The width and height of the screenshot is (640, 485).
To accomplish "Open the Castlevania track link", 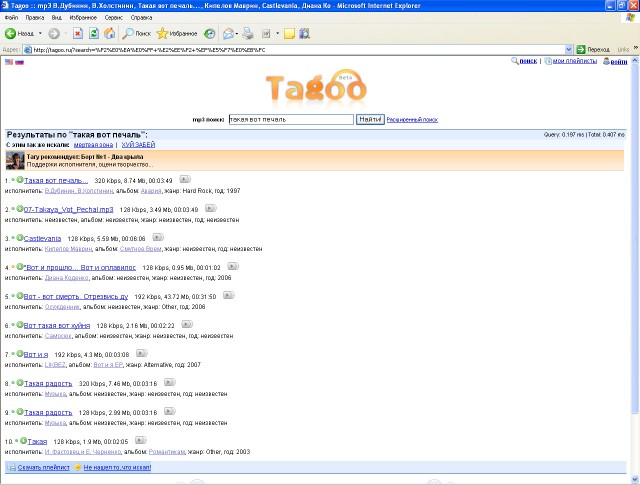I will [x=42, y=238].
